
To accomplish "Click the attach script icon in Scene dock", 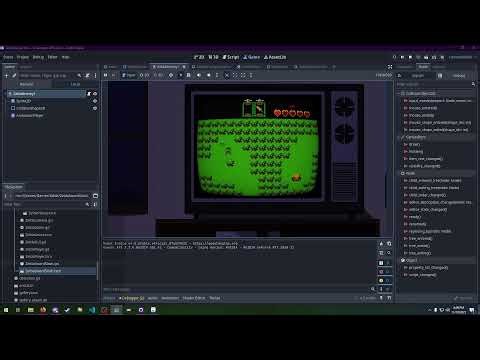I will tap(87, 76).
